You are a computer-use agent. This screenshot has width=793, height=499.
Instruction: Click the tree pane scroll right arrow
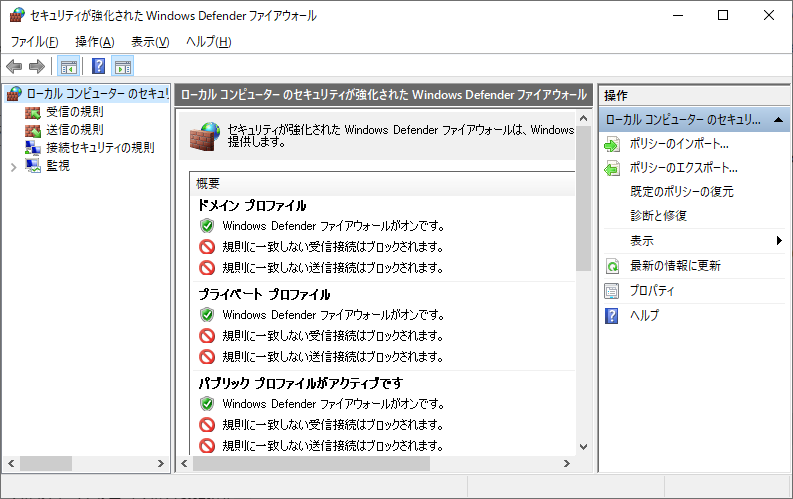pos(161,464)
